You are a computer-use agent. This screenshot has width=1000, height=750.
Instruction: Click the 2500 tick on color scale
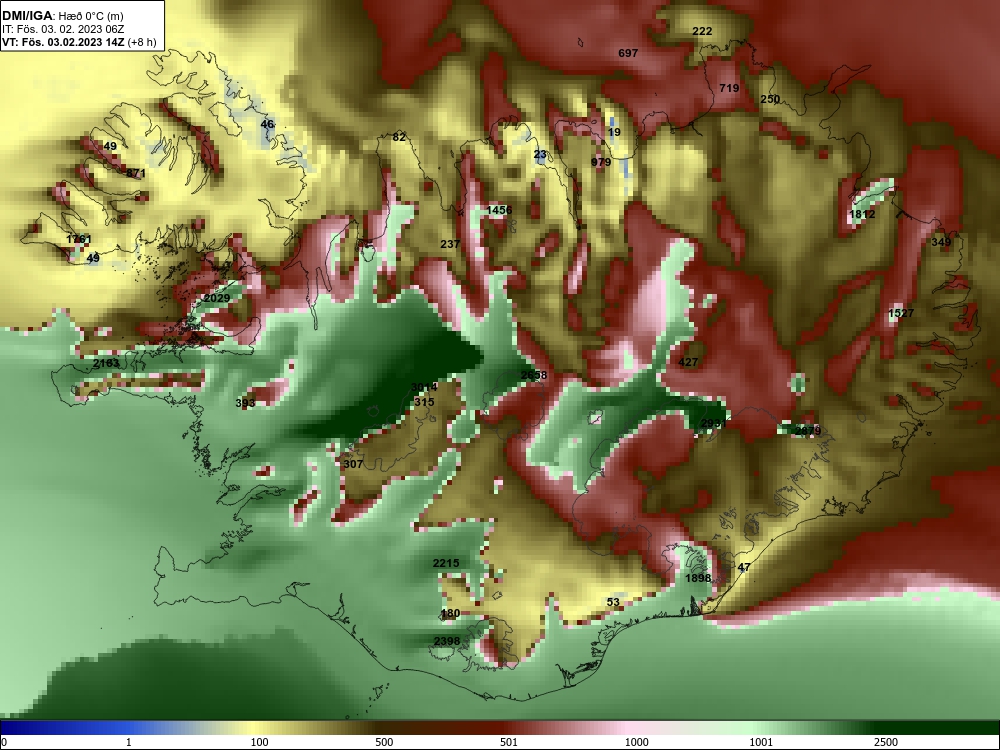click(886, 742)
